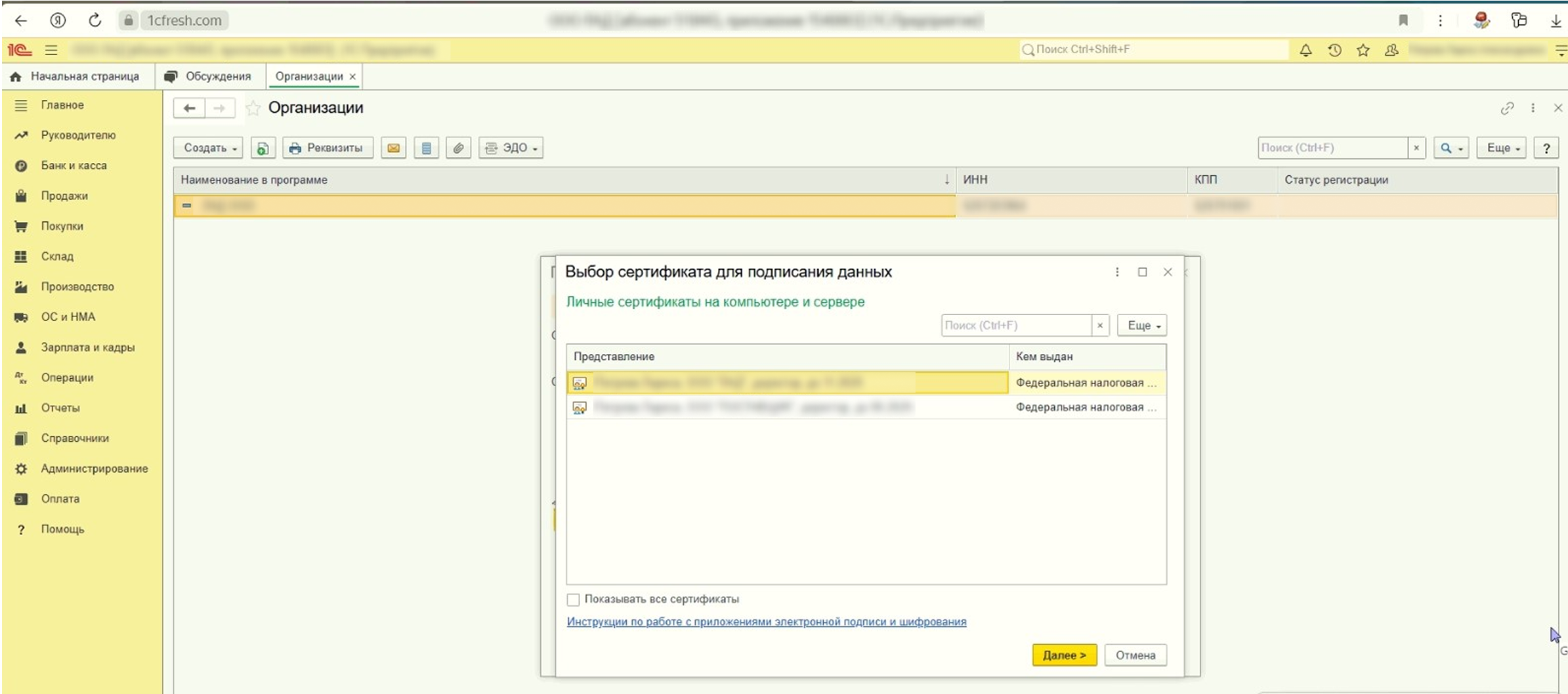Navigate back in Организации form
This screenshot has height=694, width=1568.
click(189, 108)
